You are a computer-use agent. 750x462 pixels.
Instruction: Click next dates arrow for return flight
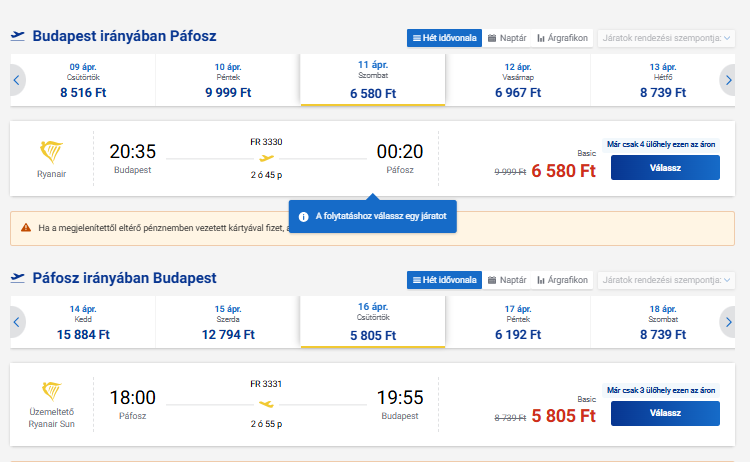(730, 321)
